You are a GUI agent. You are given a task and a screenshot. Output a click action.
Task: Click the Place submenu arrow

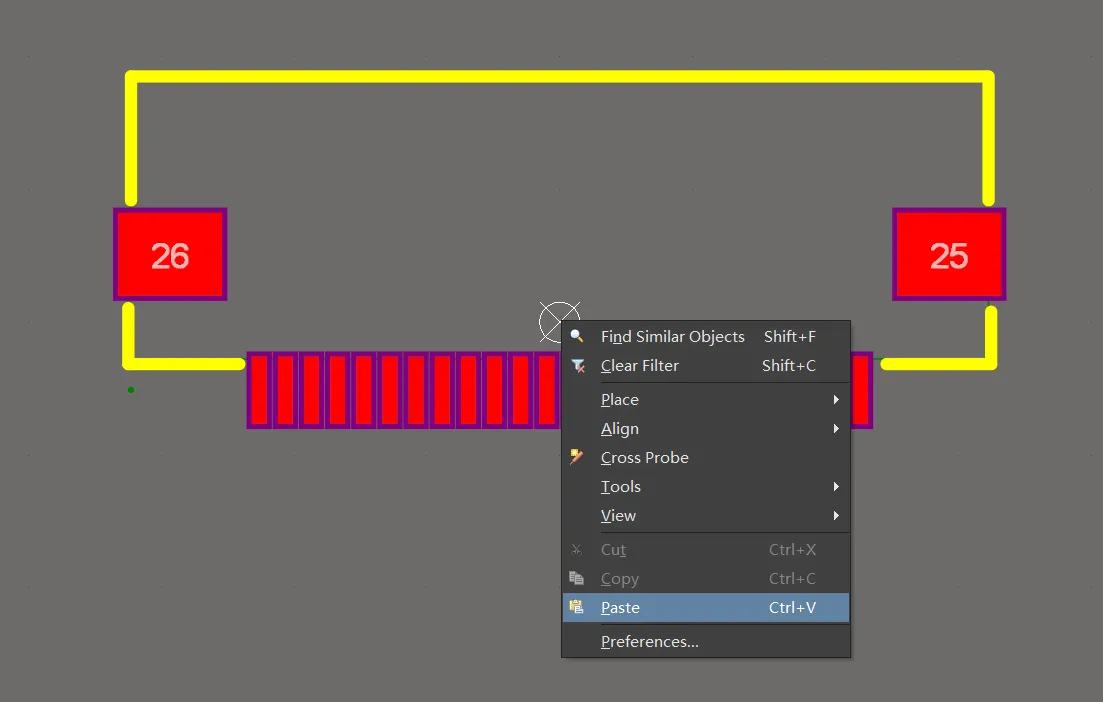(x=836, y=400)
